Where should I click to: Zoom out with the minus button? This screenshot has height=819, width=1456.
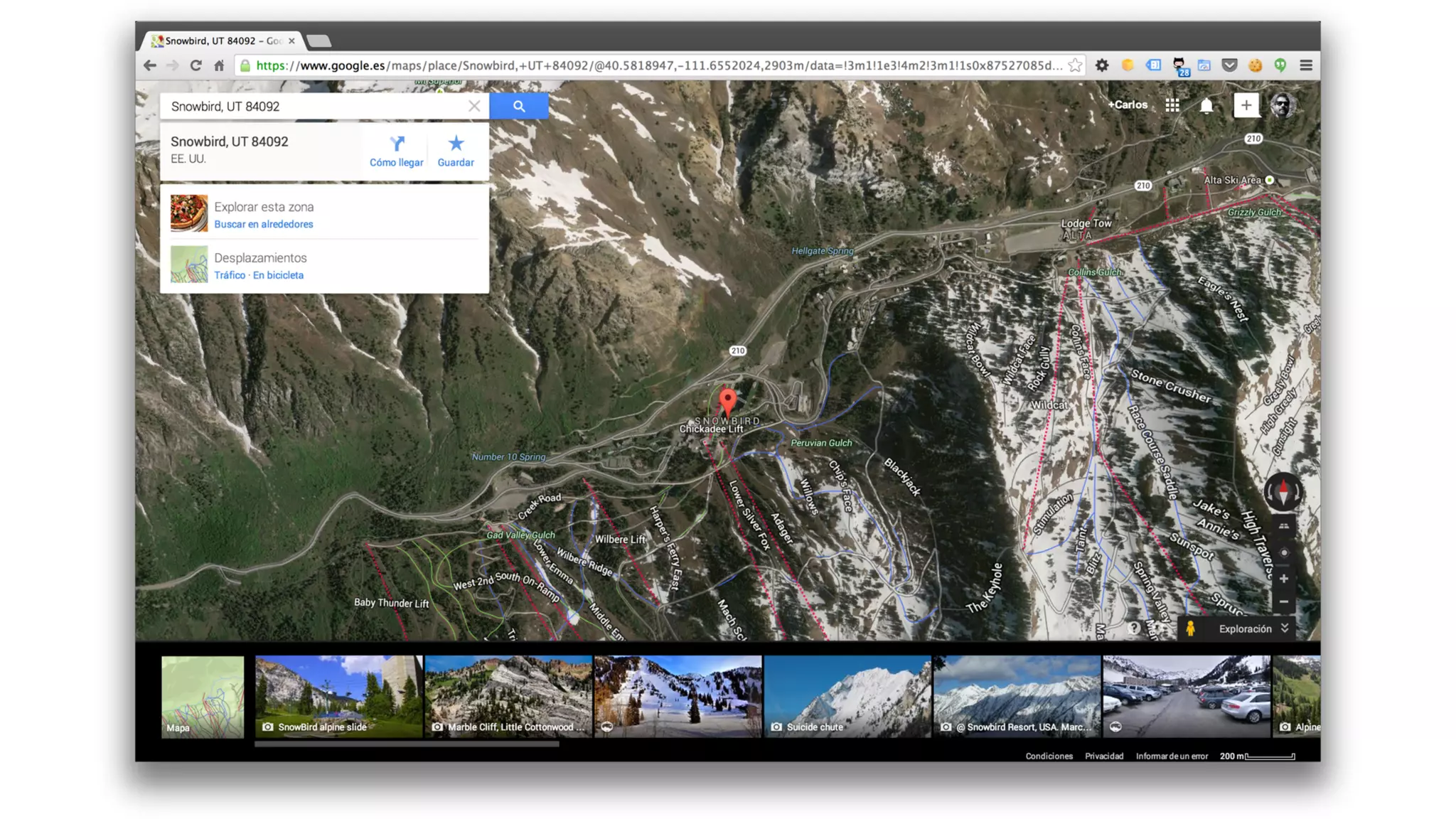(x=1283, y=601)
